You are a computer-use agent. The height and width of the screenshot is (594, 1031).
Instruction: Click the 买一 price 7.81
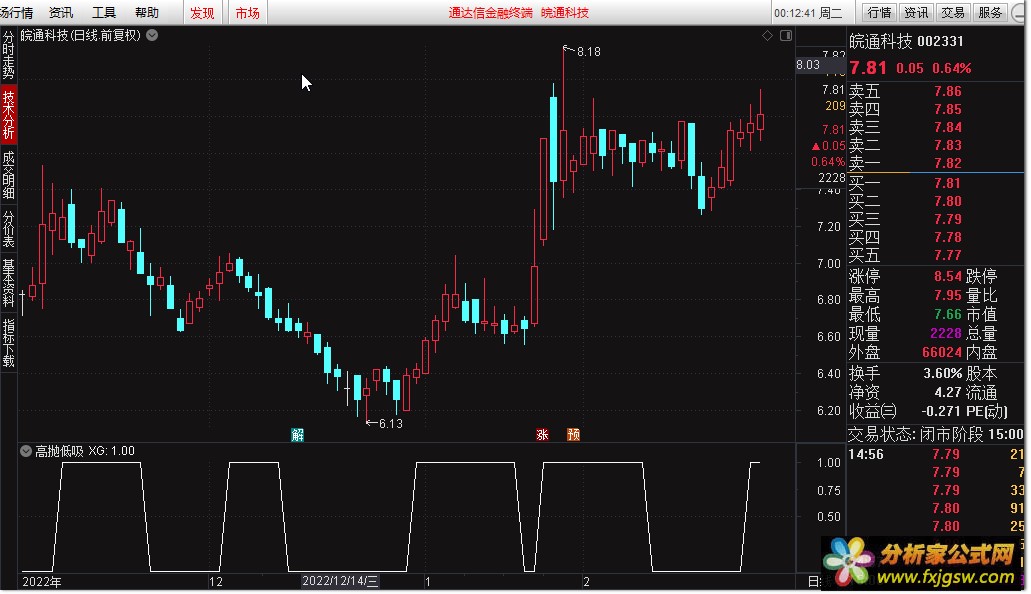pos(947,183)
